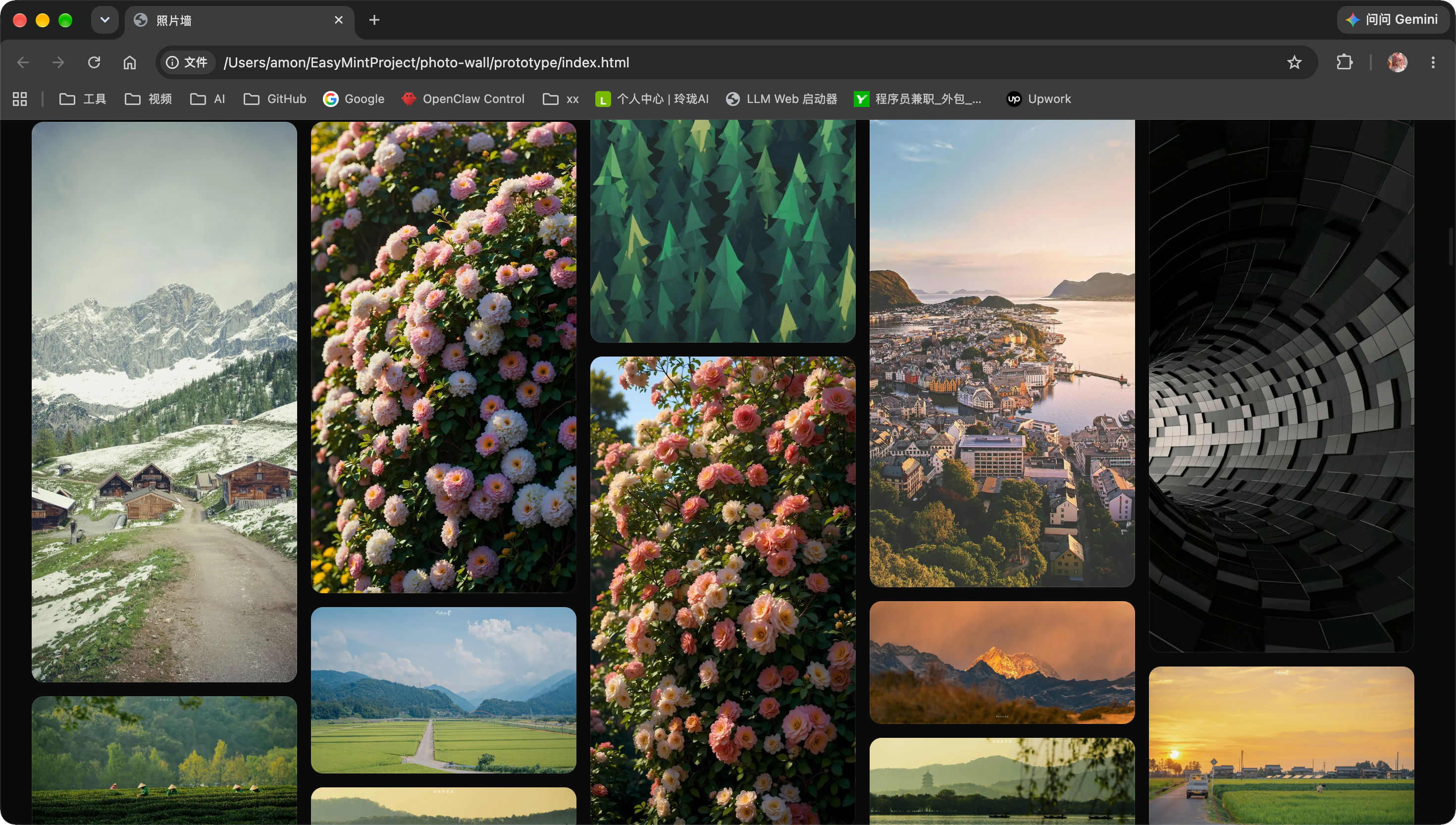Open the 程序员兼职_外包 bookmark
Image resolution: width=1456 pixels, height=825 pixels.
pyautogui.click(x=918, y=99)
